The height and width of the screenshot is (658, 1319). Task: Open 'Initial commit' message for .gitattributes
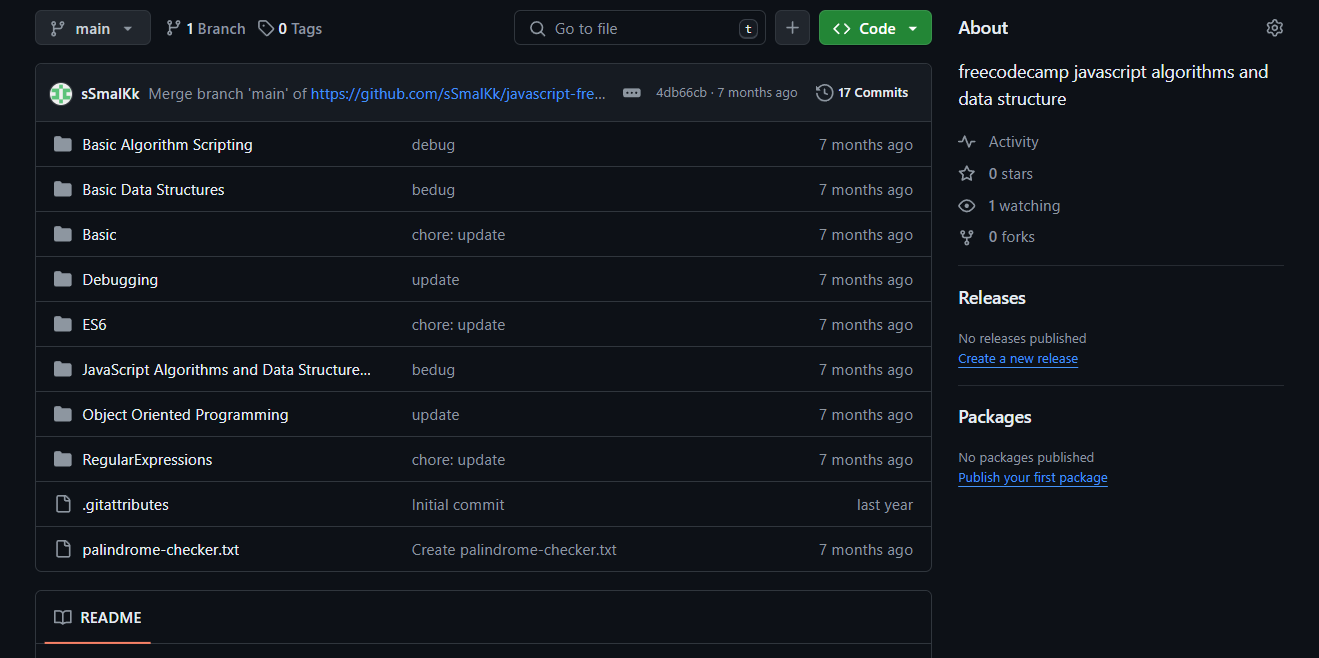pyautogui.click(x=458, y=505)
